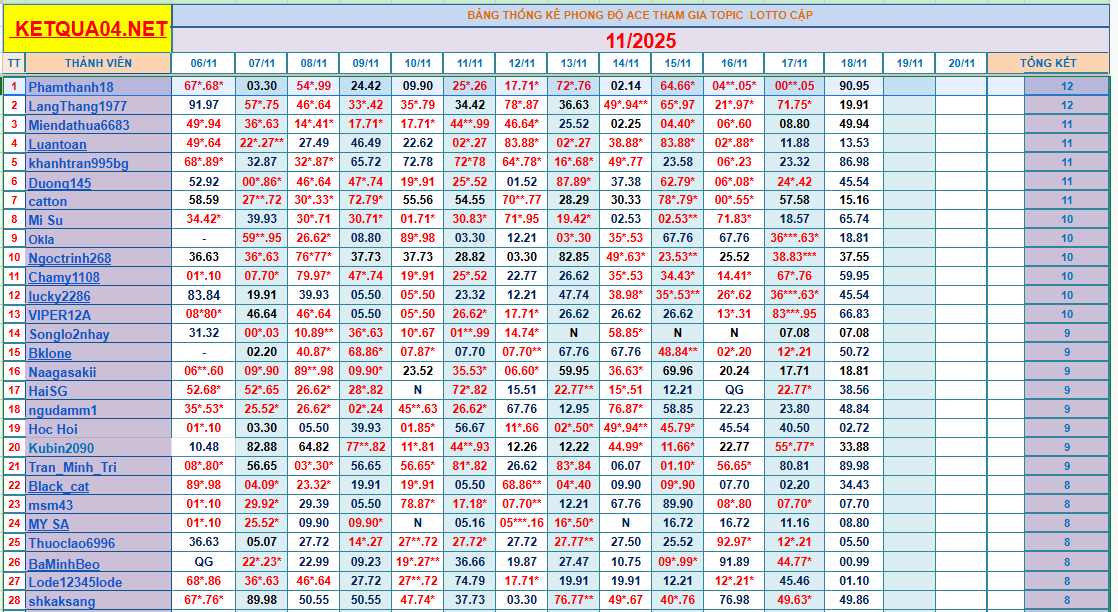This screenshot has height=612, width=1118.
Task: Select the Songlo2nhay member name
Action: click(69, 334)
